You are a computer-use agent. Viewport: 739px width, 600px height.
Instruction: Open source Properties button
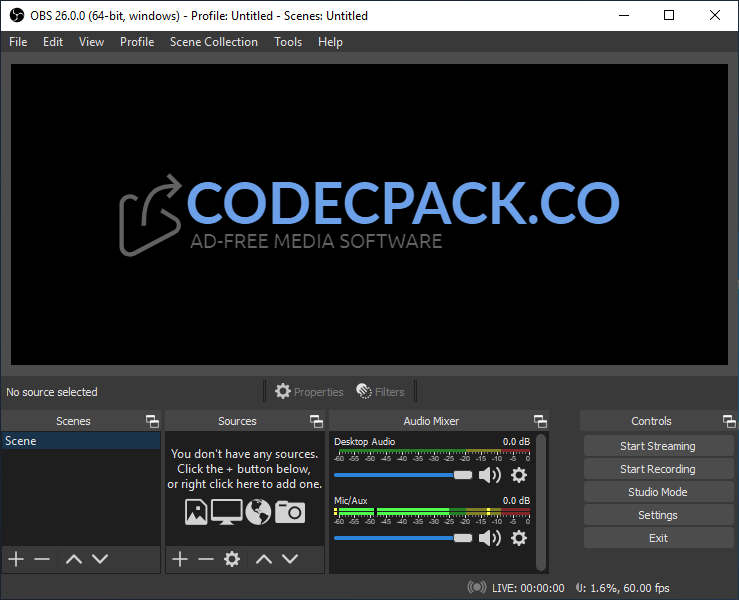(x=309, y=392)
